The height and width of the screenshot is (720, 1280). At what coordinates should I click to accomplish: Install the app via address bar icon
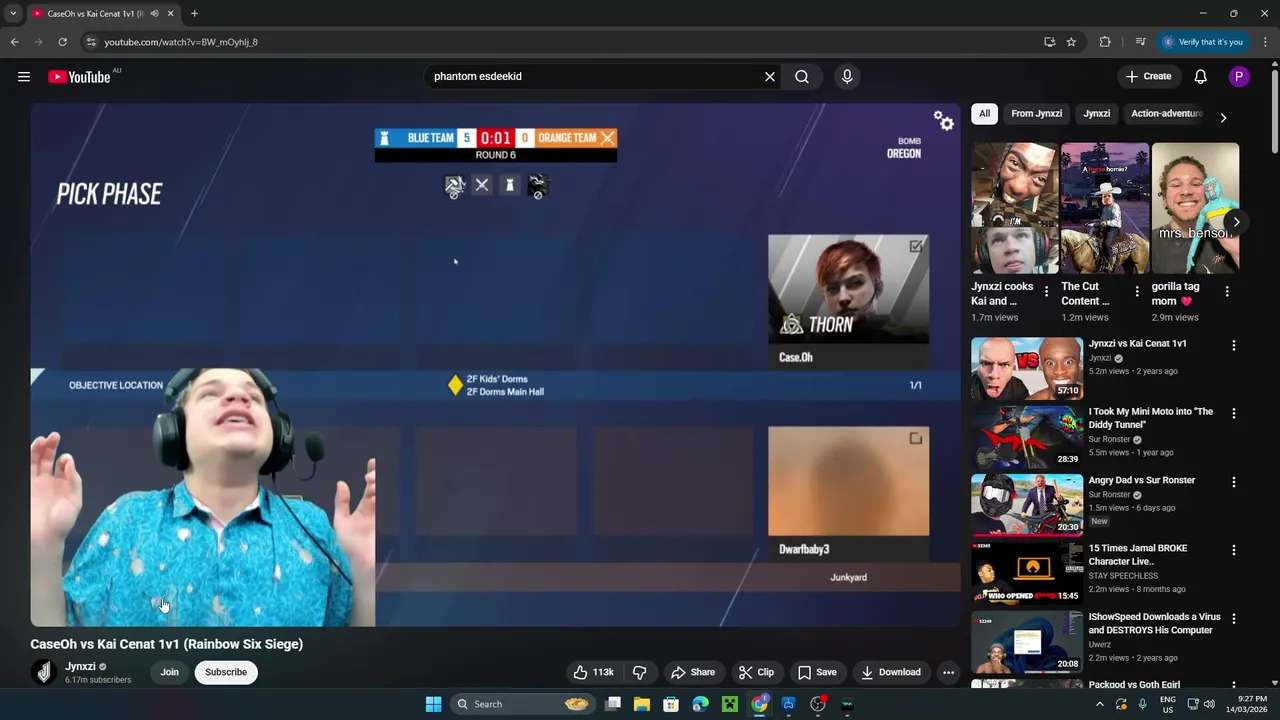[1049, 42]
